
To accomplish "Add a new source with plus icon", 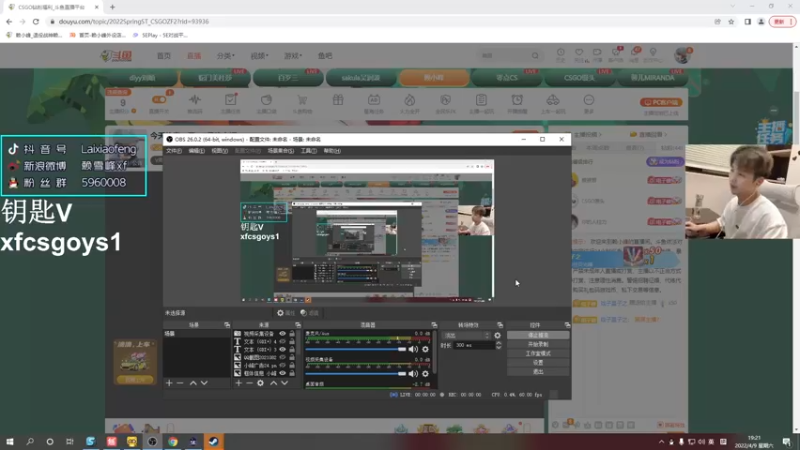I will [x=238, y=383].
